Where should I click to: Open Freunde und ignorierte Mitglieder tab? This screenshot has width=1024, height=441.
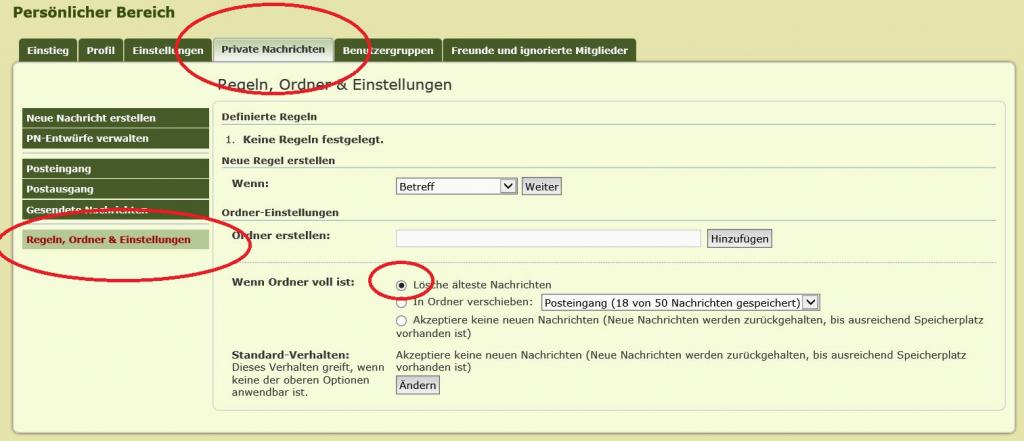coord(540,50)
